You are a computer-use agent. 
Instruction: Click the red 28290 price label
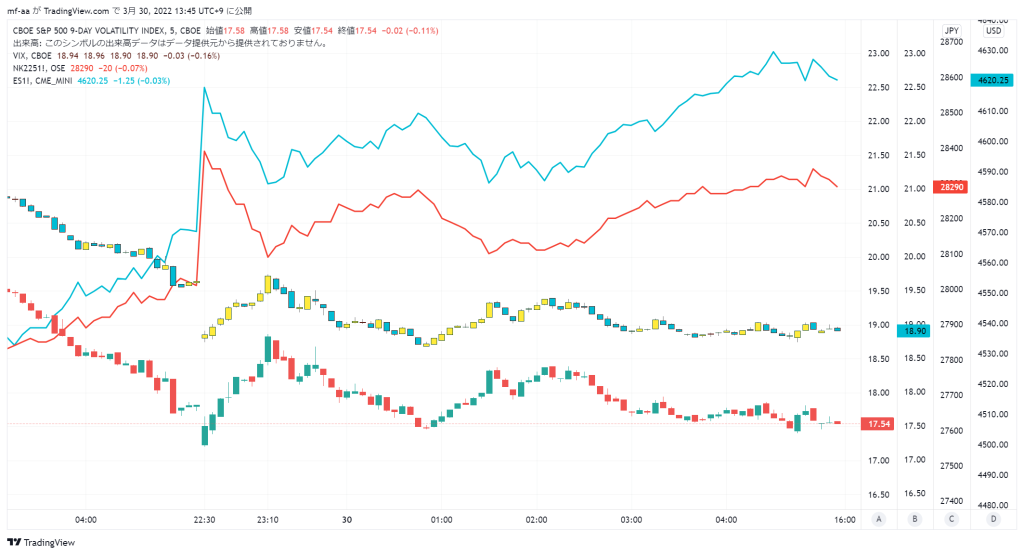(x=951, y=187)
